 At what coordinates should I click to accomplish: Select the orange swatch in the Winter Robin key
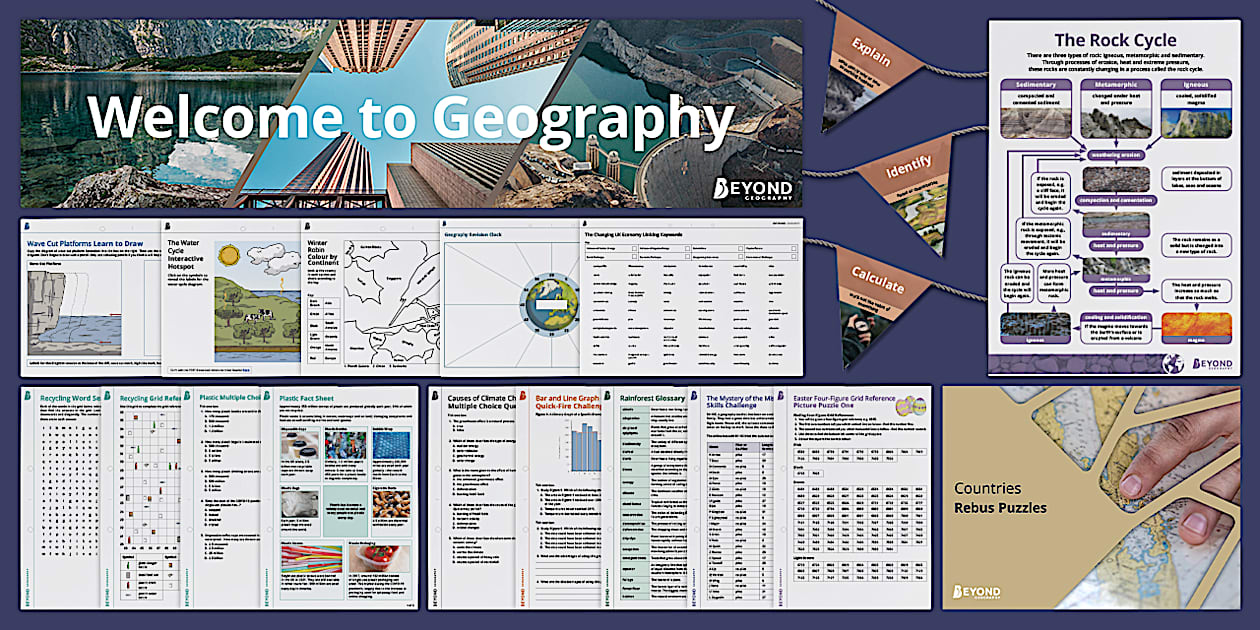[x=314, y=346]
